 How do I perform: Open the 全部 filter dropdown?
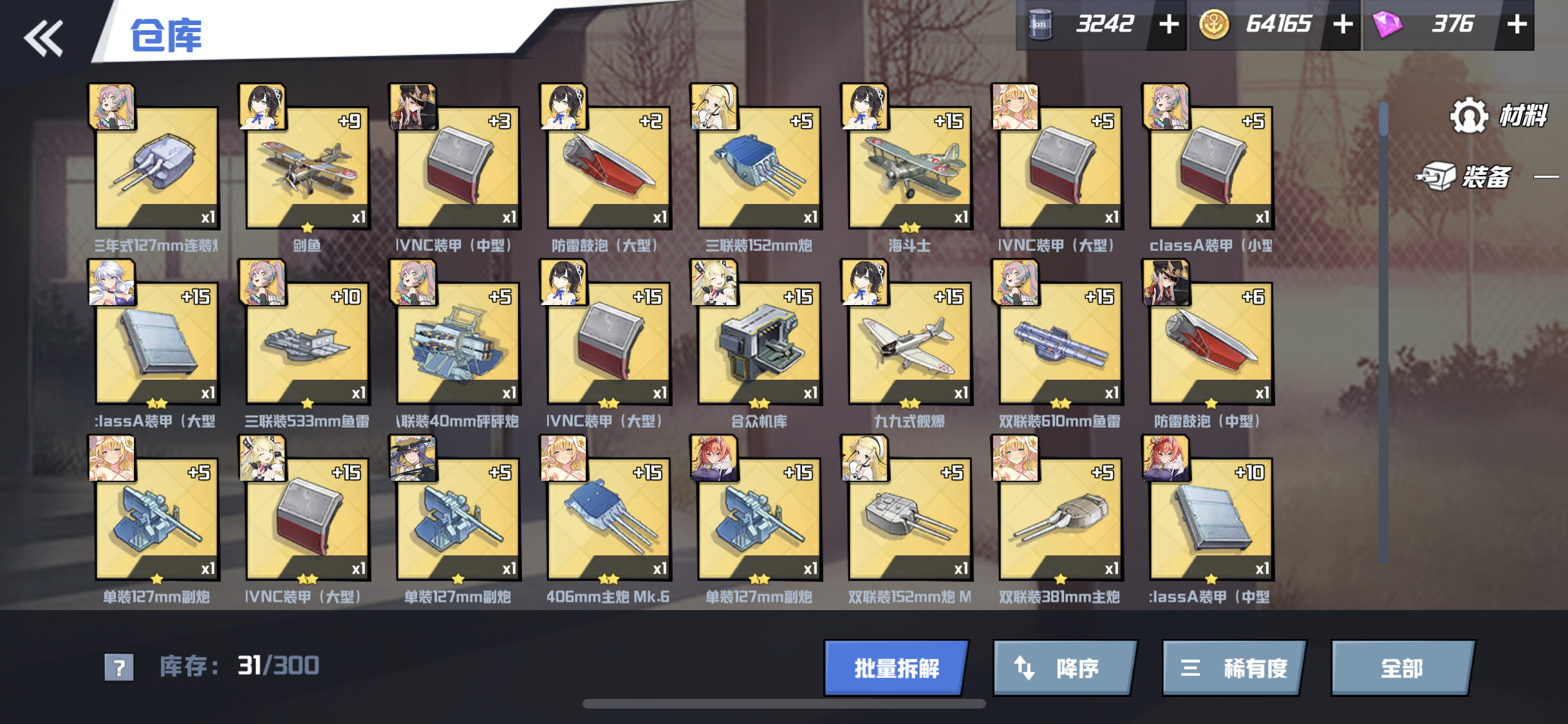coord(1403,668)
